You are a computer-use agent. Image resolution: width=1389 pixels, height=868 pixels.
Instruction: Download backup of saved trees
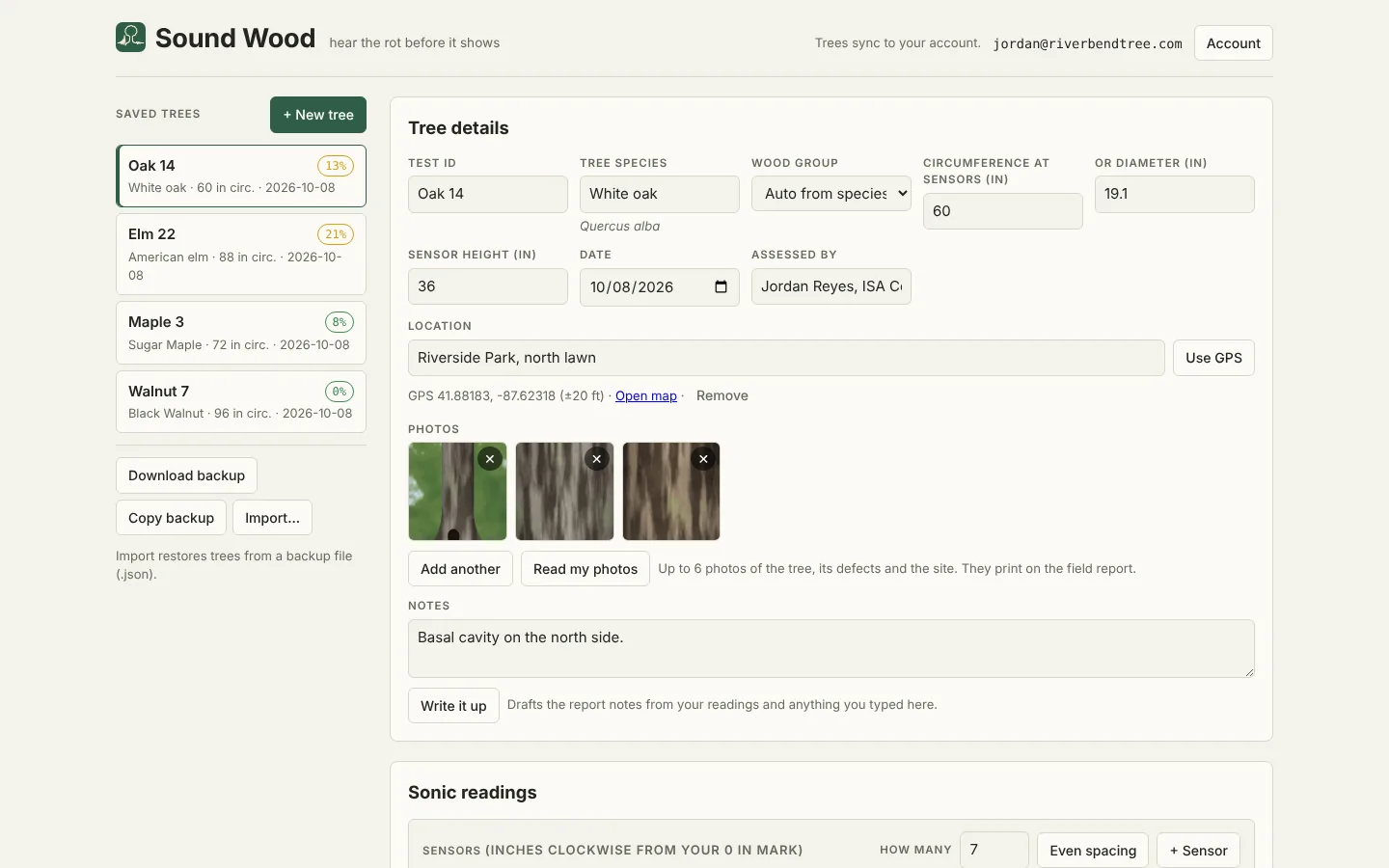click(x=186, y=475)
